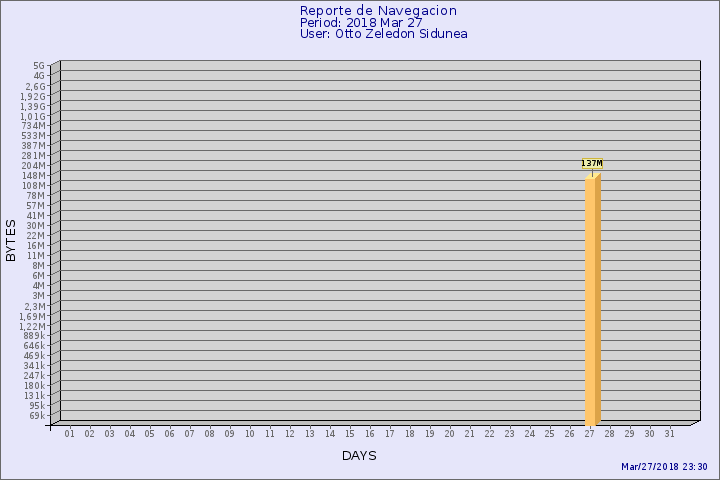Image resolution: width=720 pixels, height=480 pixels.
Task: Click the Mar/27/2018 23:30 timestamp
Action: tap(664, 467)
